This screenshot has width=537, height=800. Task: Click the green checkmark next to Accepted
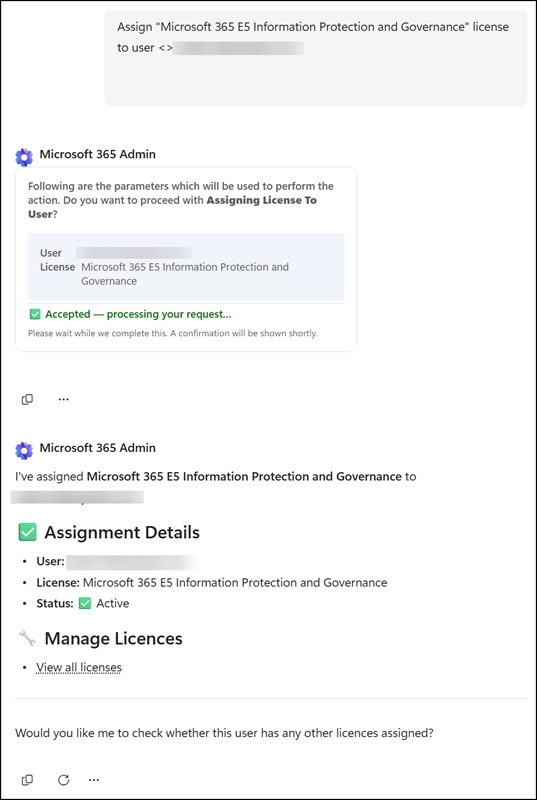[x=35, y=315]
